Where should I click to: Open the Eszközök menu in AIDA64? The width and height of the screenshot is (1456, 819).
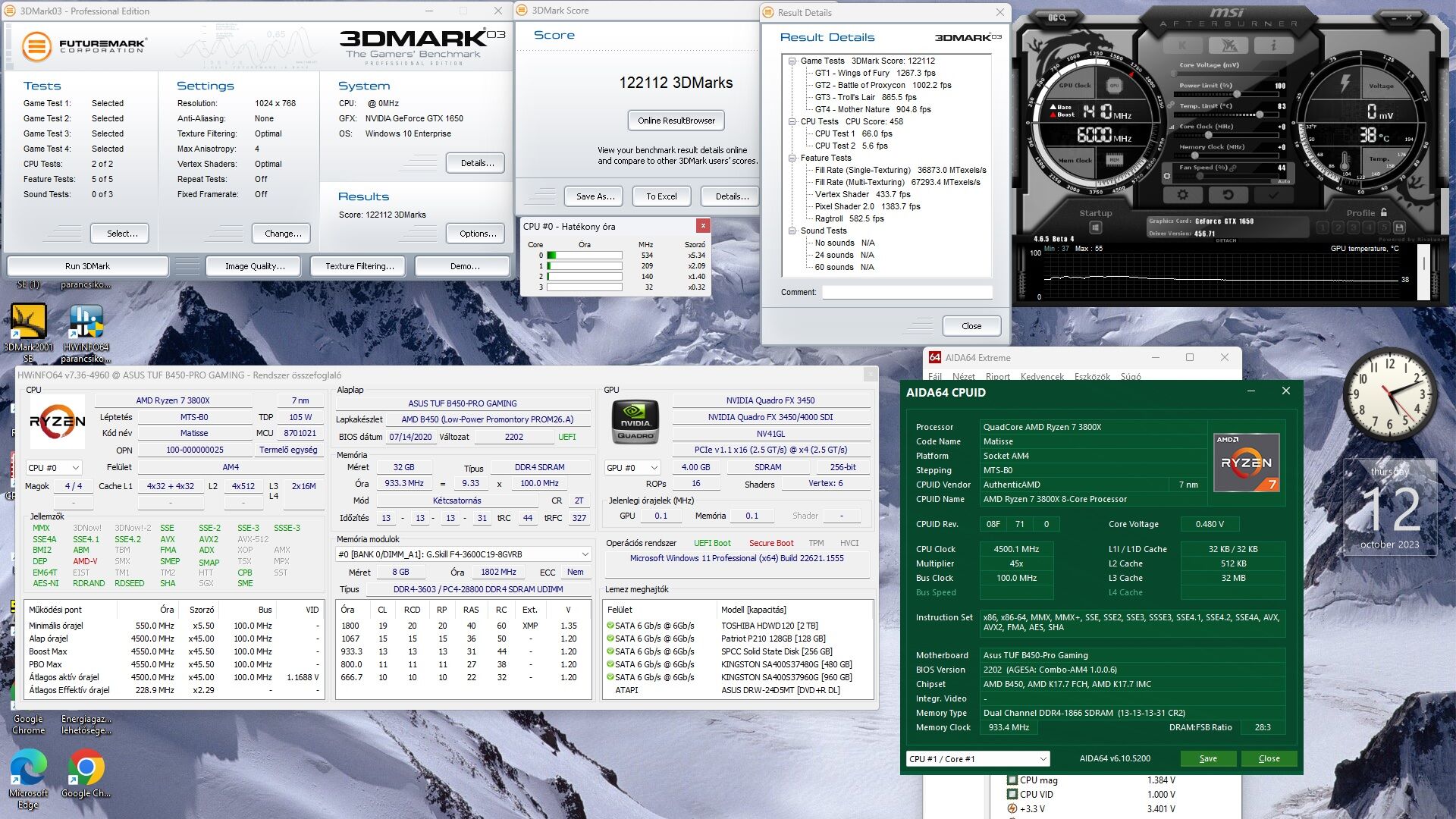tap(1092, 376)
